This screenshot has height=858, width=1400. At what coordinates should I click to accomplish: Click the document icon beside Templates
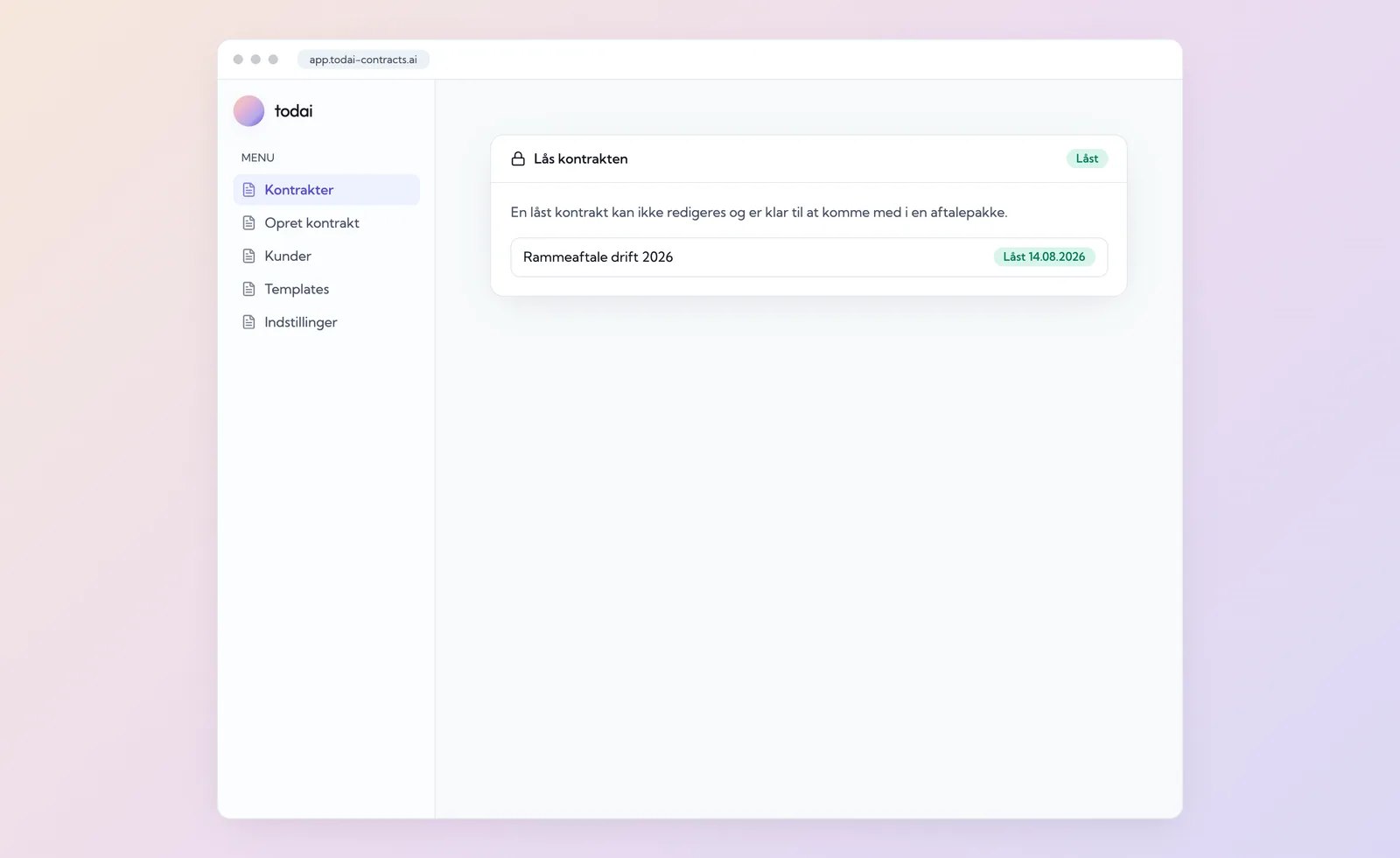point(248,289)
